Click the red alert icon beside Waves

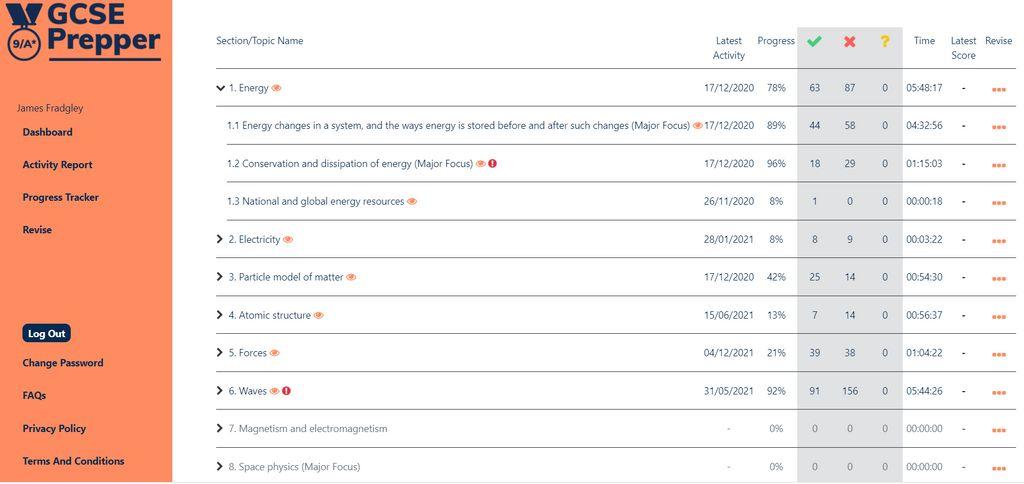pyautogui.click(x=286, y=391)
